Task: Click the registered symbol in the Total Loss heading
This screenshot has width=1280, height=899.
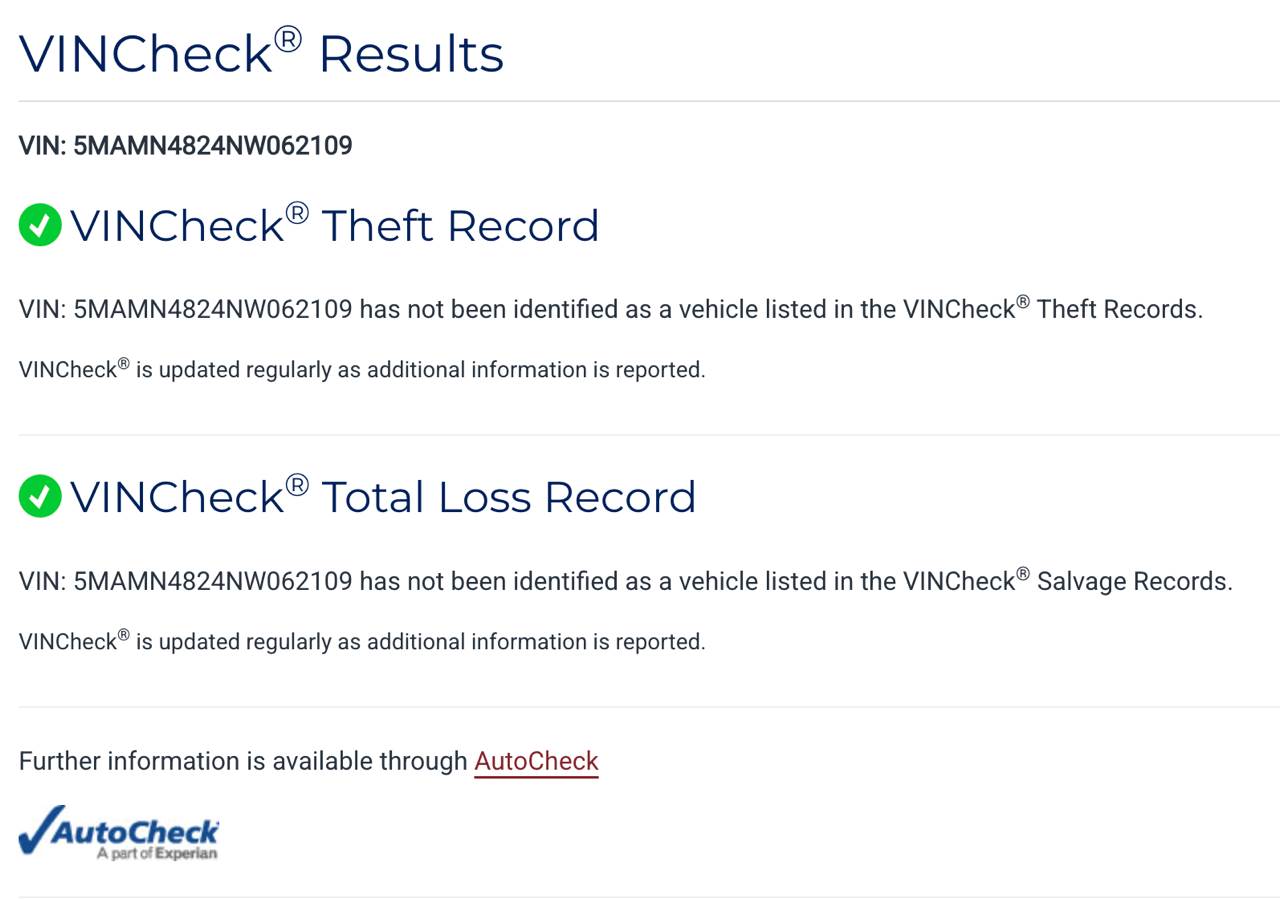Action: tap(297, 484)
